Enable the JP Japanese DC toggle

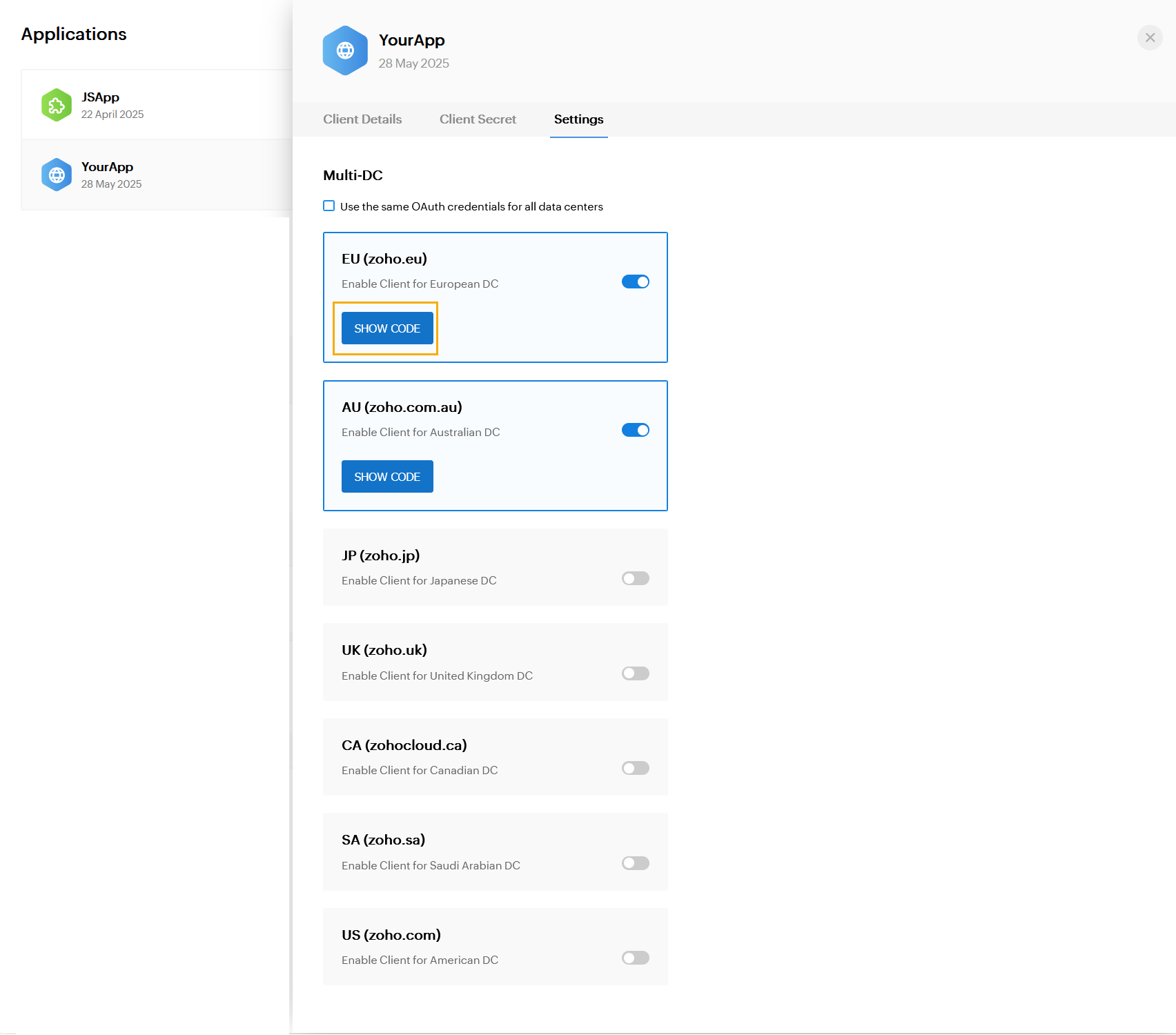click(x=635, y=579)
